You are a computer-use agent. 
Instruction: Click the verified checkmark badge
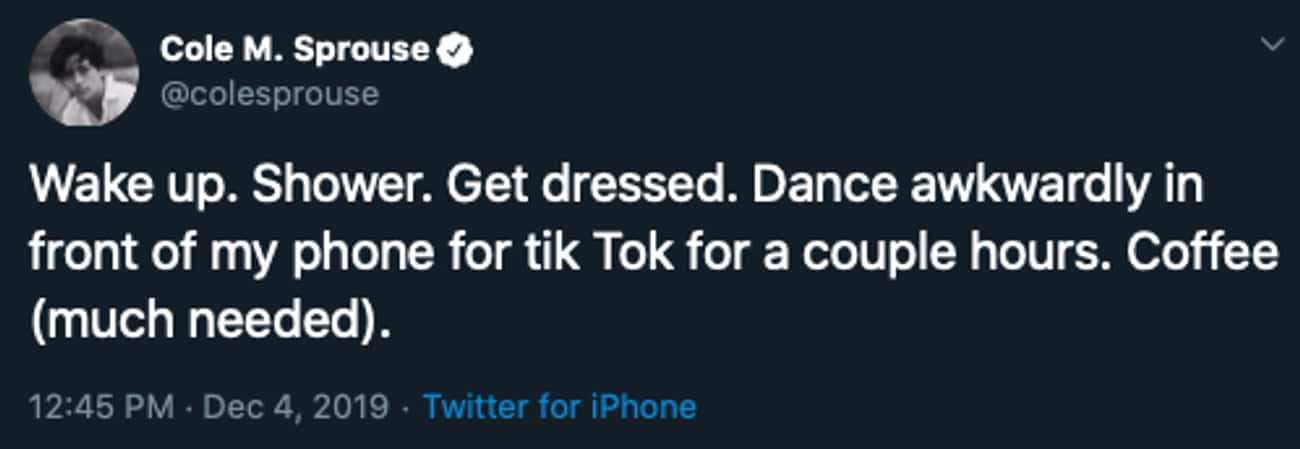pyautogui.click(x=455, y=49)
